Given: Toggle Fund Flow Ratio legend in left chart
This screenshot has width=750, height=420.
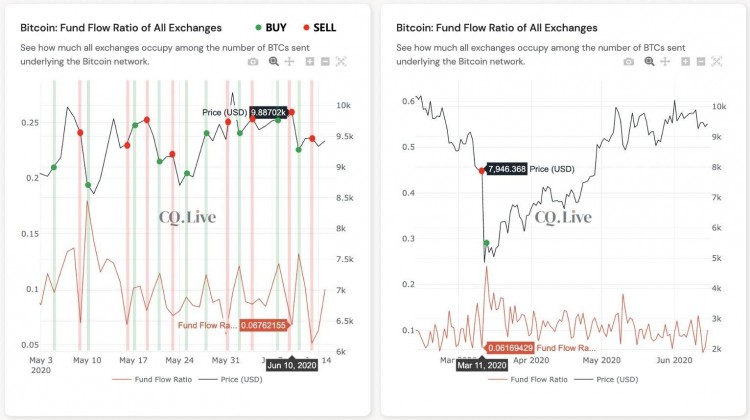Looking at the screenshot, I should [x=152, y=379].
